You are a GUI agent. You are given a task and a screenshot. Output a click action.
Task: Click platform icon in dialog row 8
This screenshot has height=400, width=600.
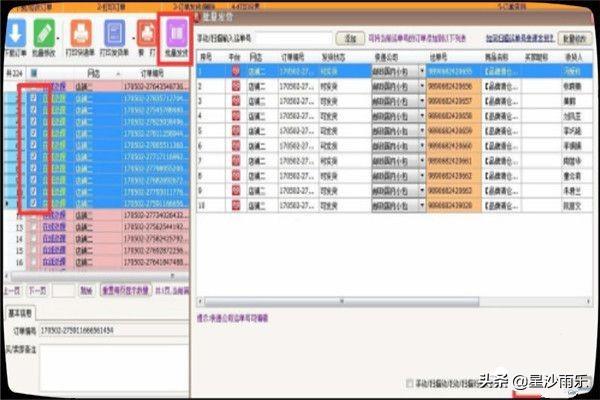point(236,176)
